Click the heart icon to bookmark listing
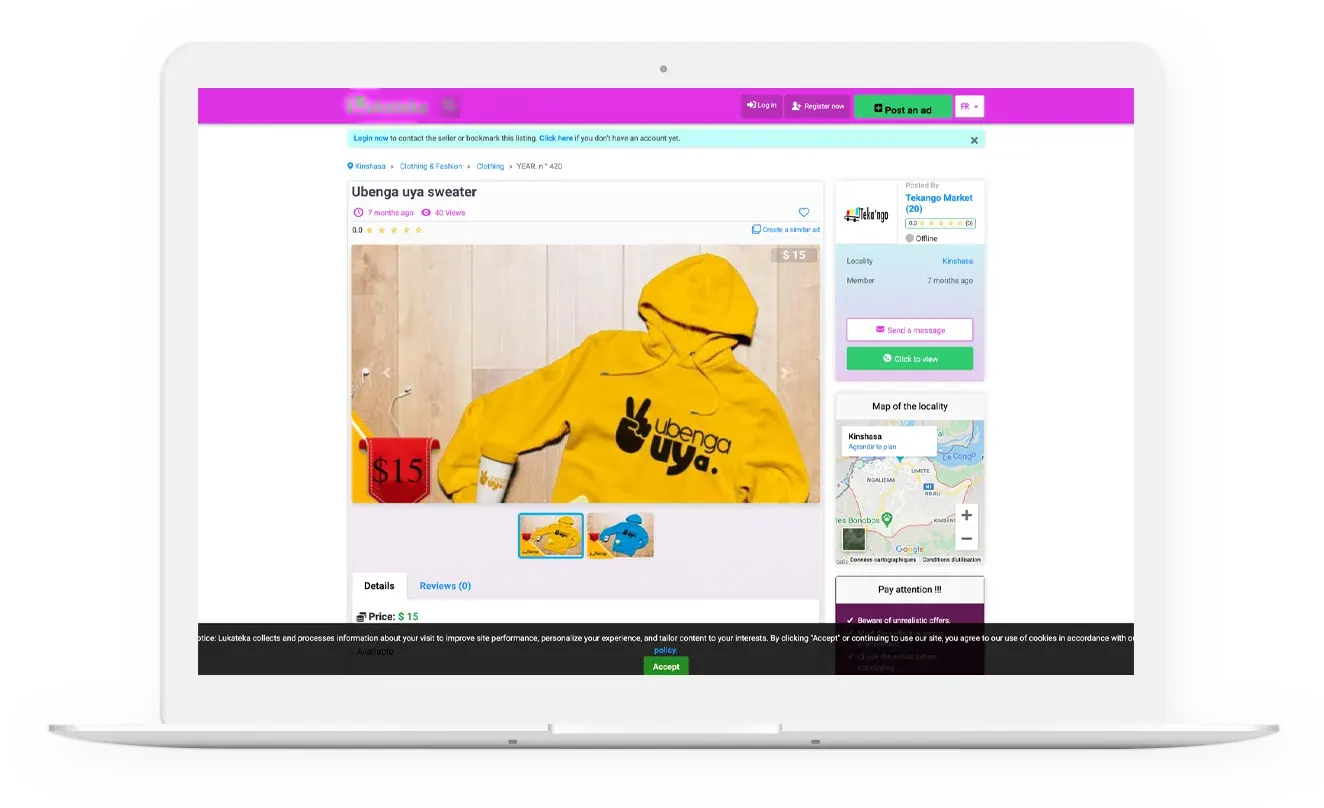The image size is (1324, 808). tap(804, 212)
